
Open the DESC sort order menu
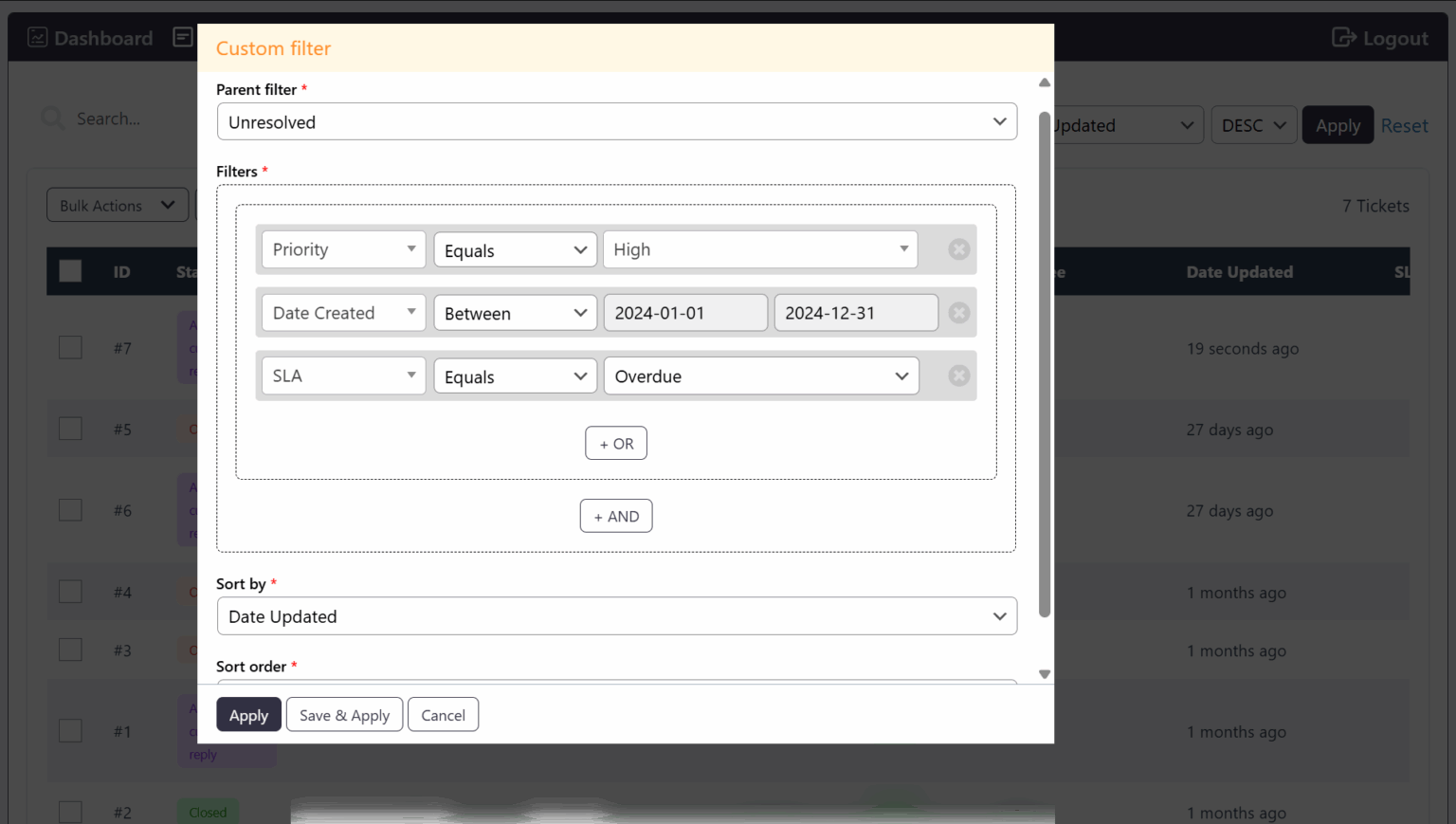click(1252, 125)
